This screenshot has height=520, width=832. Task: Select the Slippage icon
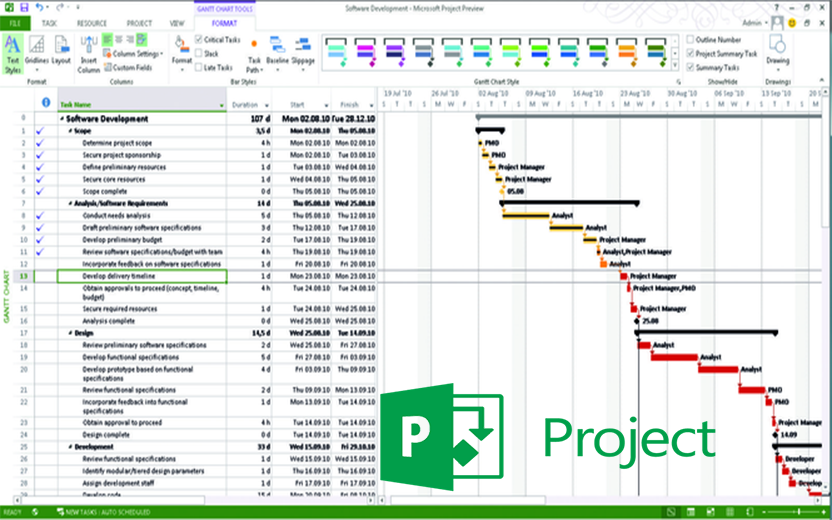click(x=302, y=51)
